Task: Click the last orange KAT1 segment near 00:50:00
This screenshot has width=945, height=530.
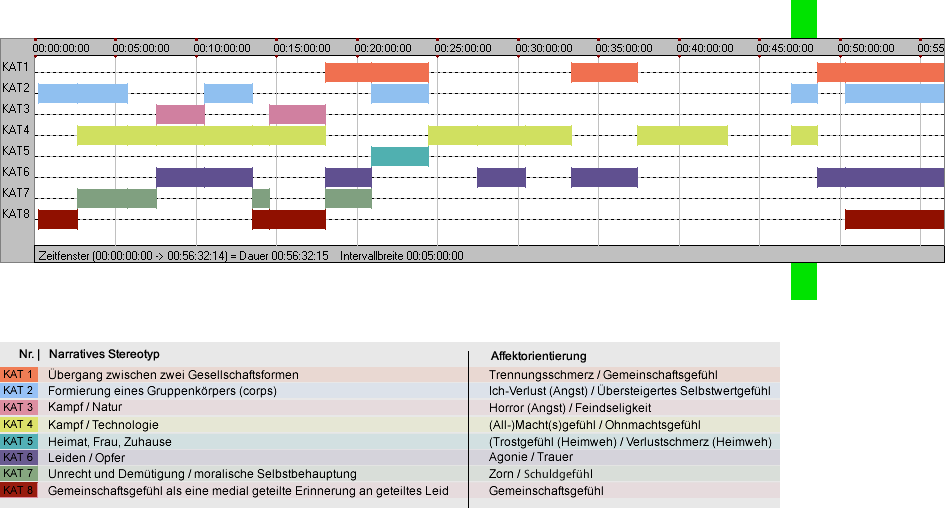Action: (x=881, y=72)
